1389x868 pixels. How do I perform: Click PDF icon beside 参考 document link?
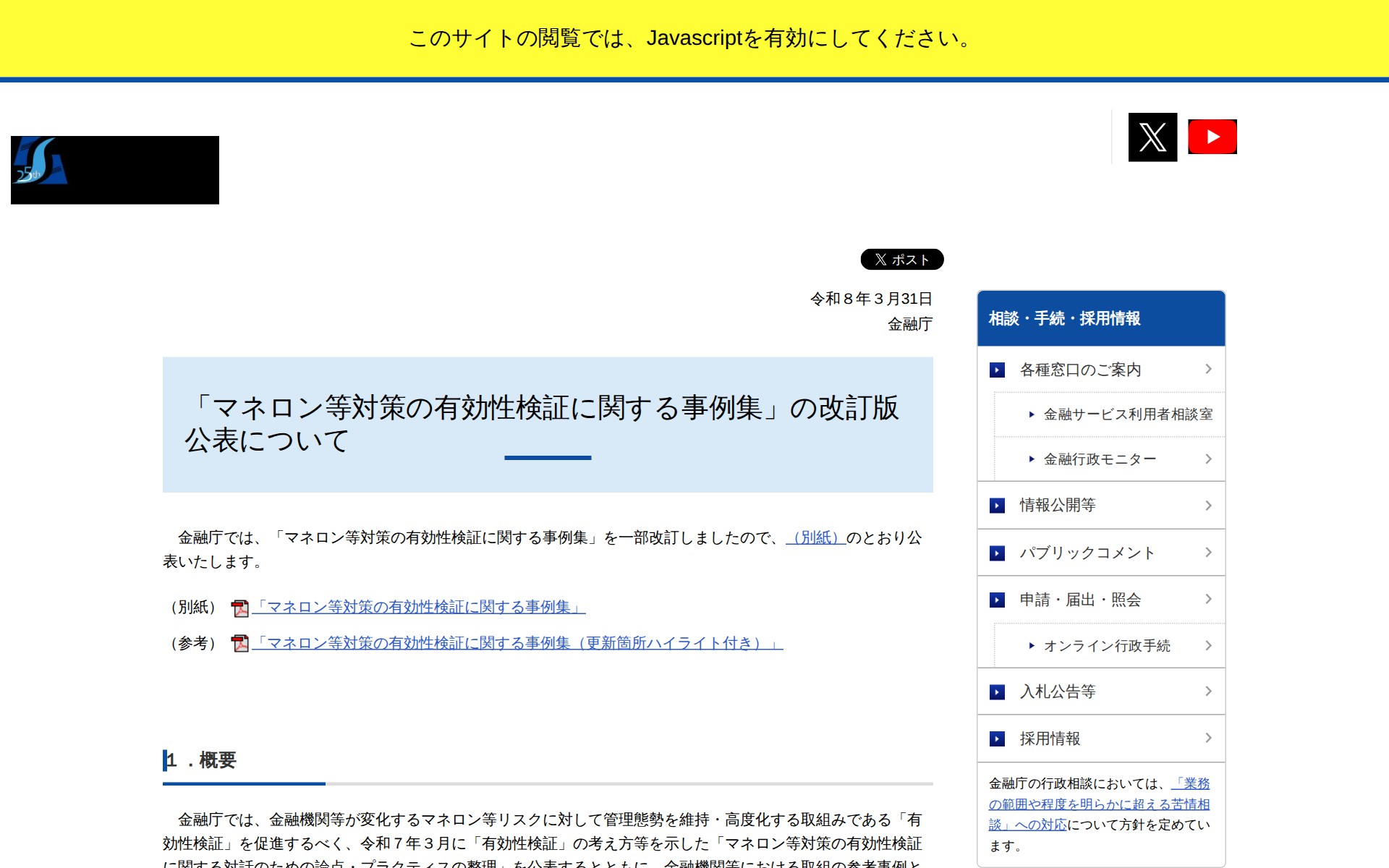239,643
